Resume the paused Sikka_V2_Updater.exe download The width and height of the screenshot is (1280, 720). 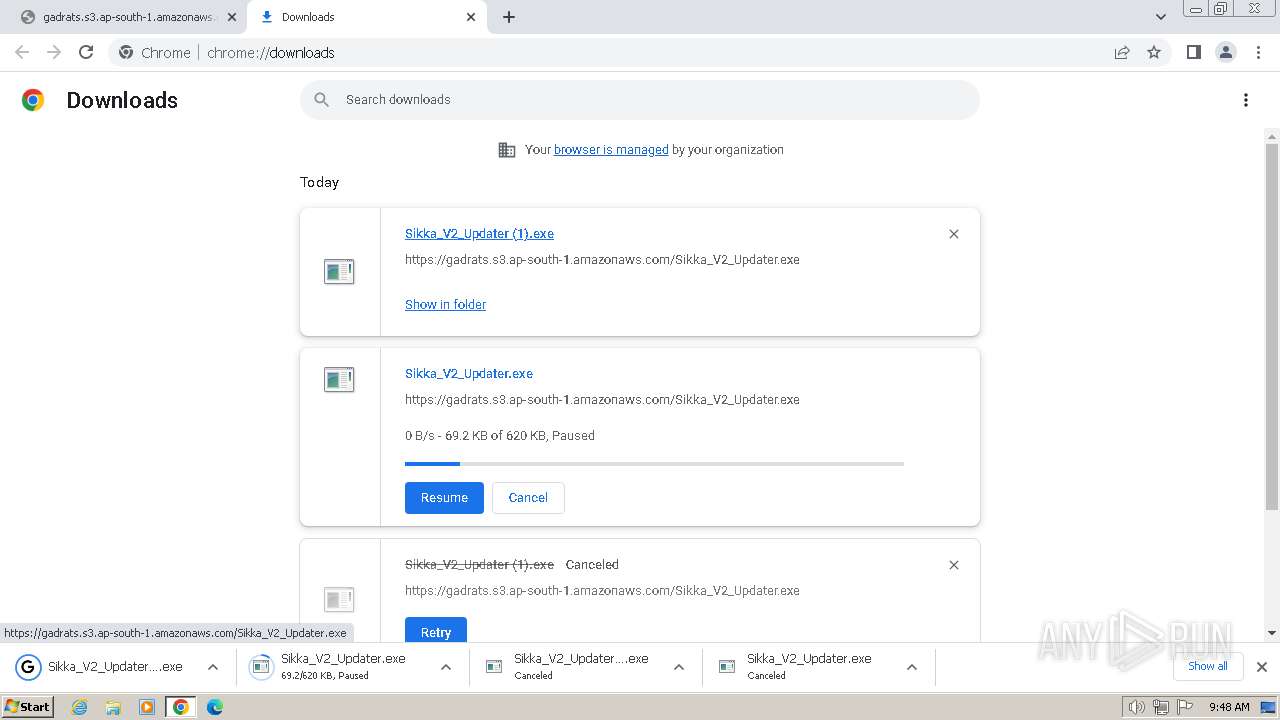coord(444,498)
